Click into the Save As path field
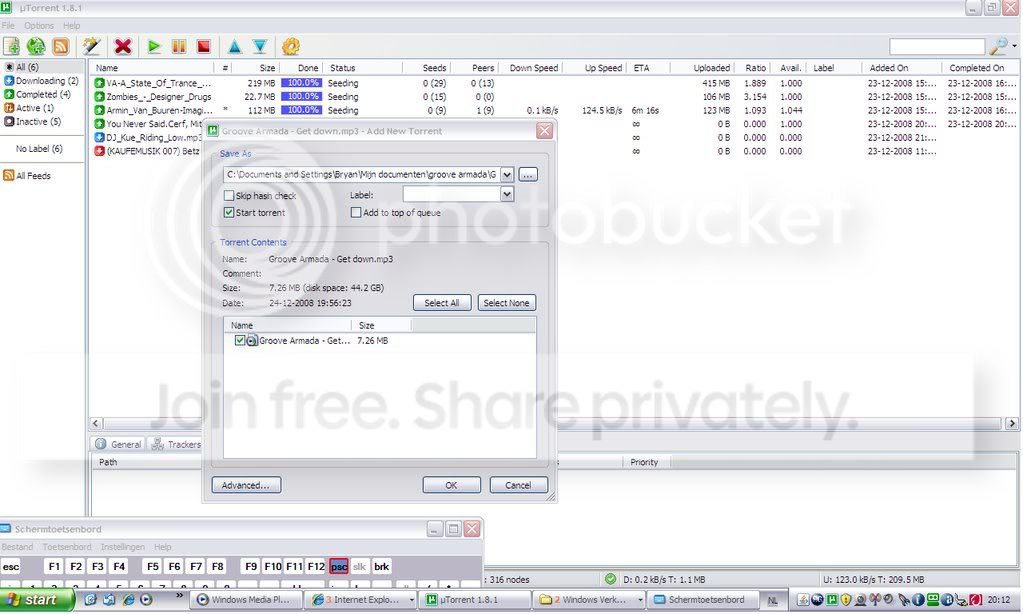Viewport: 1023px width, 614px height. coord(361,174)
